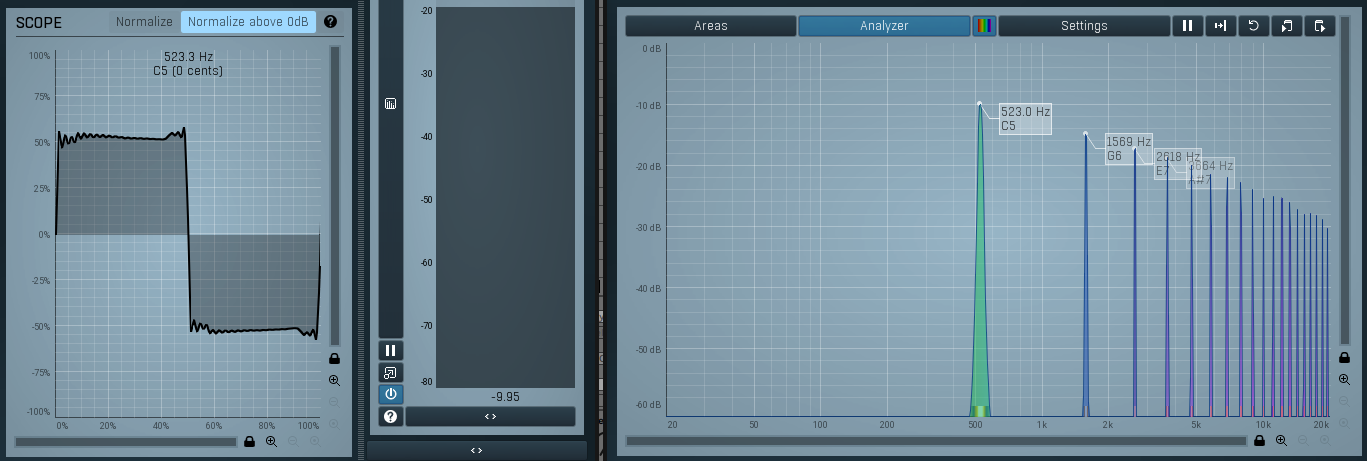The height and width of the screenshot is (461, 1367).
Task: Click the scope horizontal scrollbar
Action: pyautogui.click(x=126, y=441)
